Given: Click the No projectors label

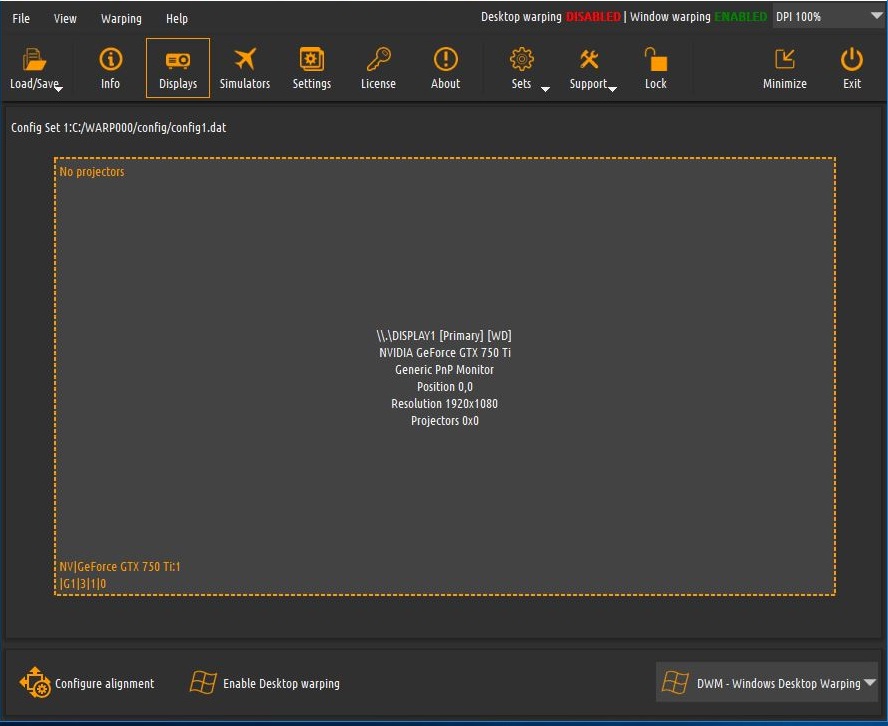Looking at the screenshot, I should 92,172.
